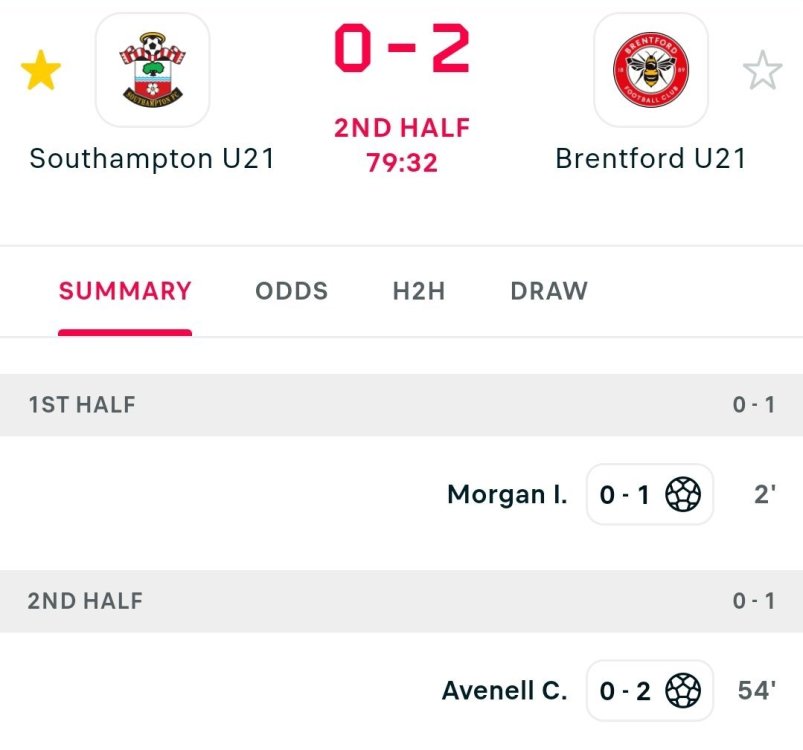Open the Brentford U21 team crest

coord(651,70)
